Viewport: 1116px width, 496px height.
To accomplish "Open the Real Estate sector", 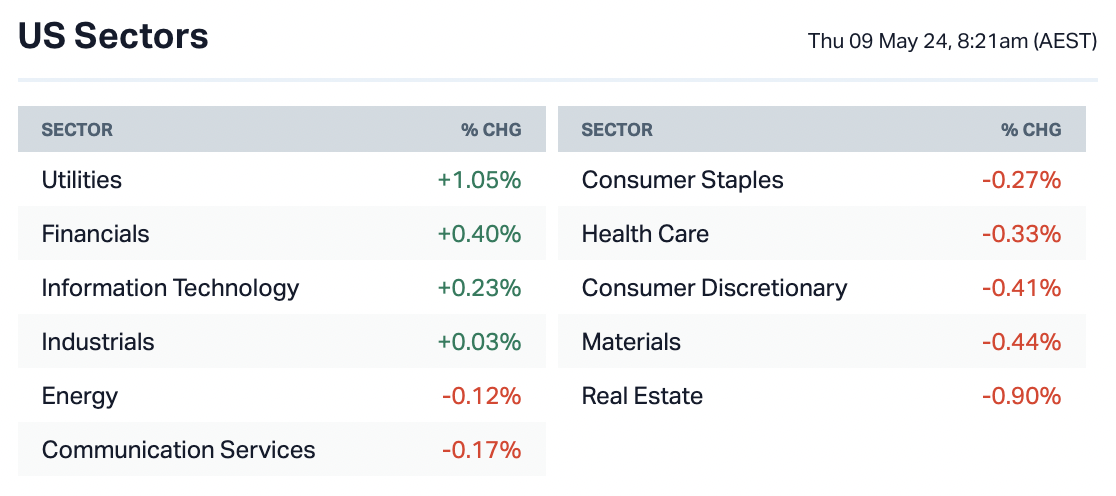I will pos(642,396).
